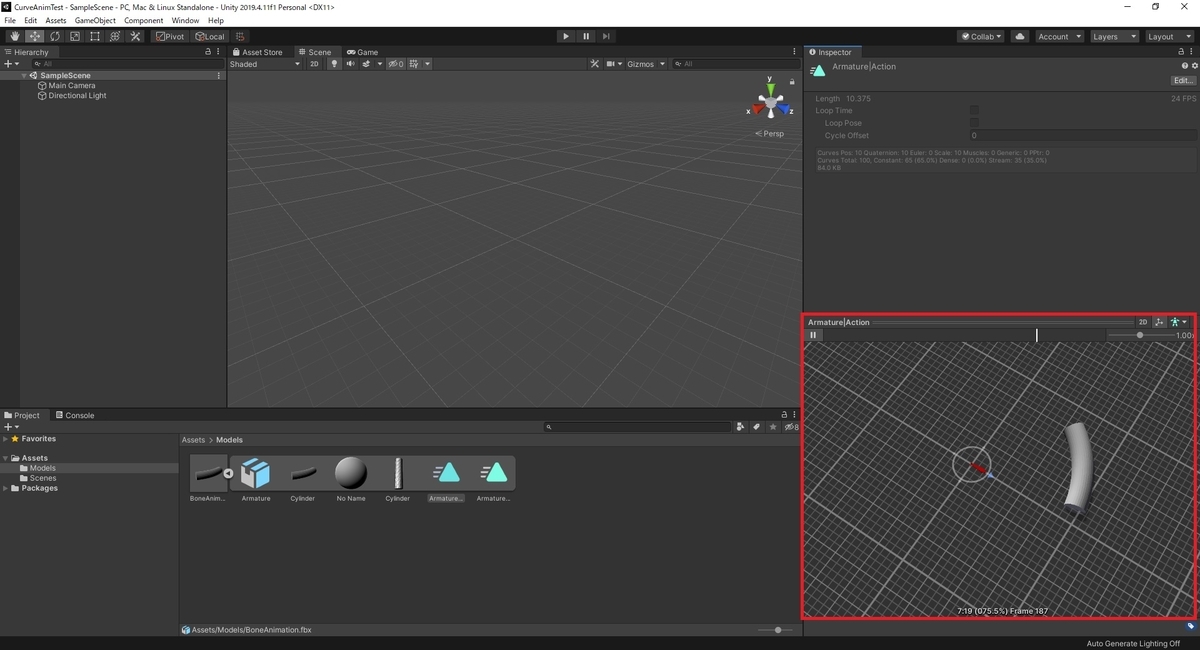The height and width of the screenshot is (650, 1200).
Task: Switch to the Asset Store tab
Action: coord(258,52)
